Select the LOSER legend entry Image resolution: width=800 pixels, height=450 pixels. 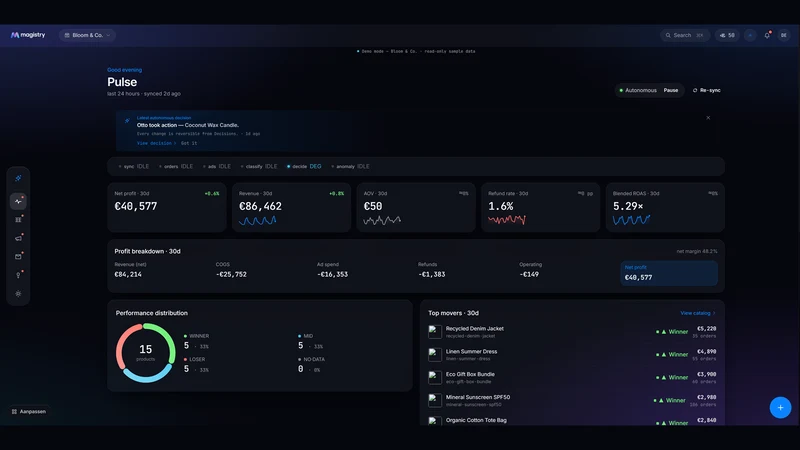[197, 364]
